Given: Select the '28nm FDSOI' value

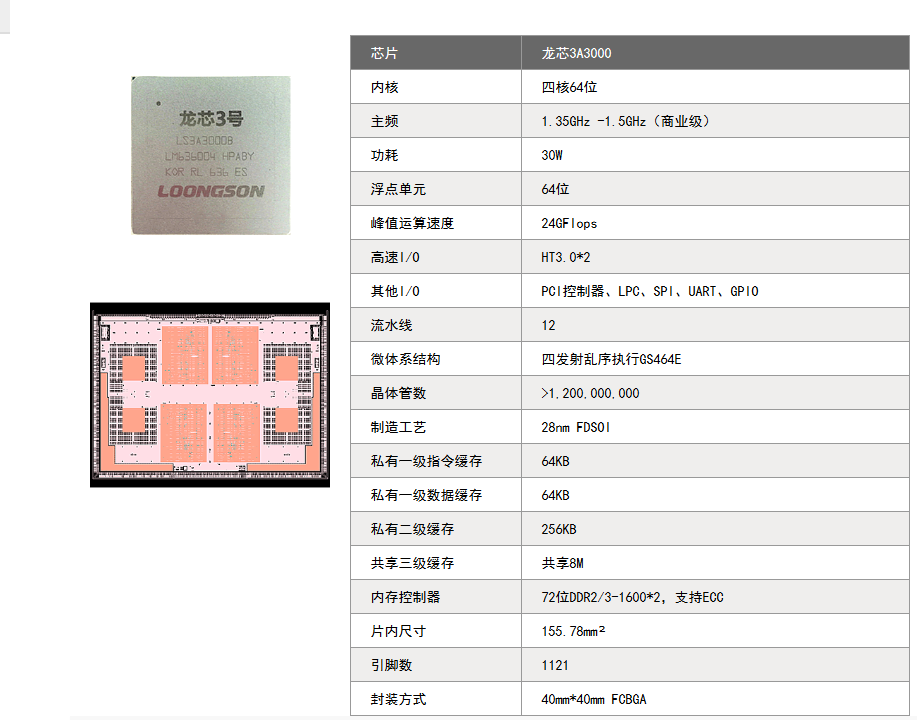Looking at the screenshot, I should (x=576, y=427).
